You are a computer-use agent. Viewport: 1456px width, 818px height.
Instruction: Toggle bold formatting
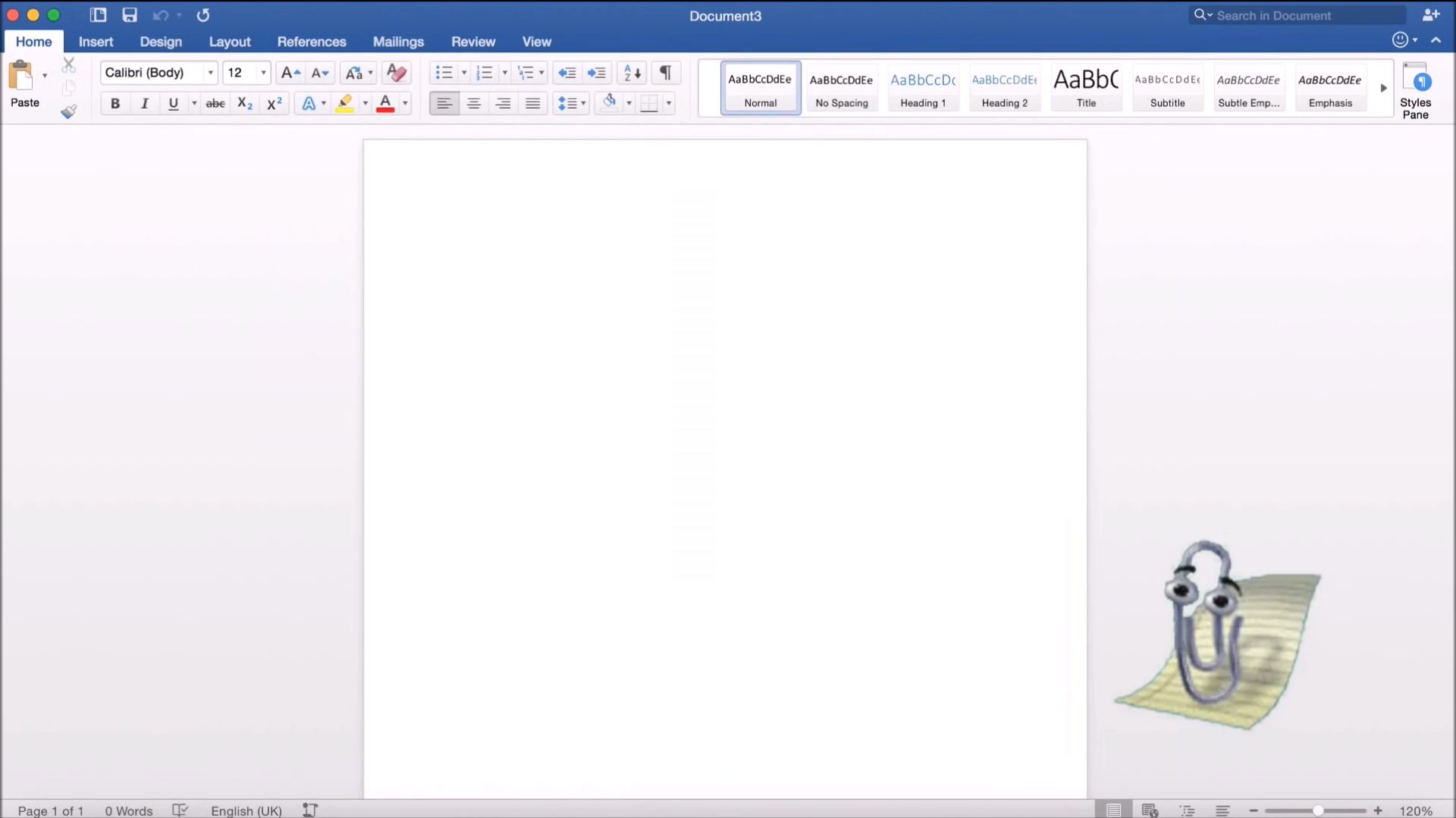(115, 103)
